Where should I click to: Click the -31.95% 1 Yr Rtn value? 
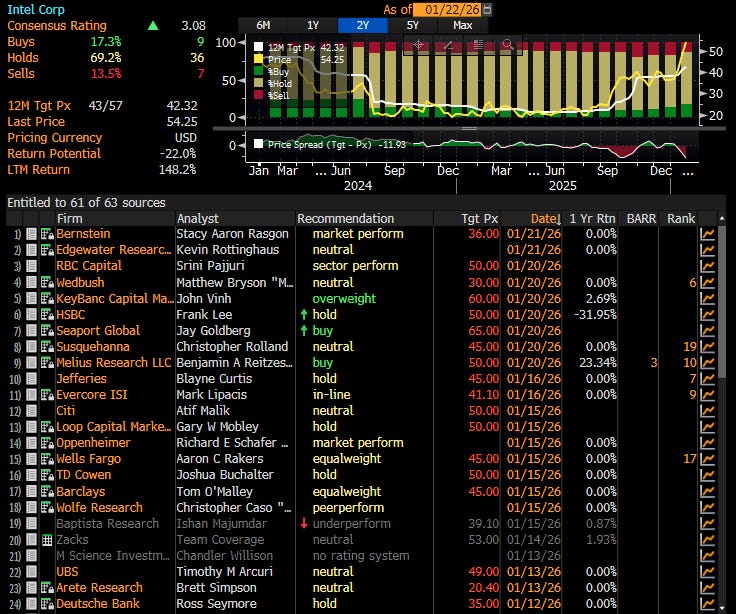pos(595,315)
